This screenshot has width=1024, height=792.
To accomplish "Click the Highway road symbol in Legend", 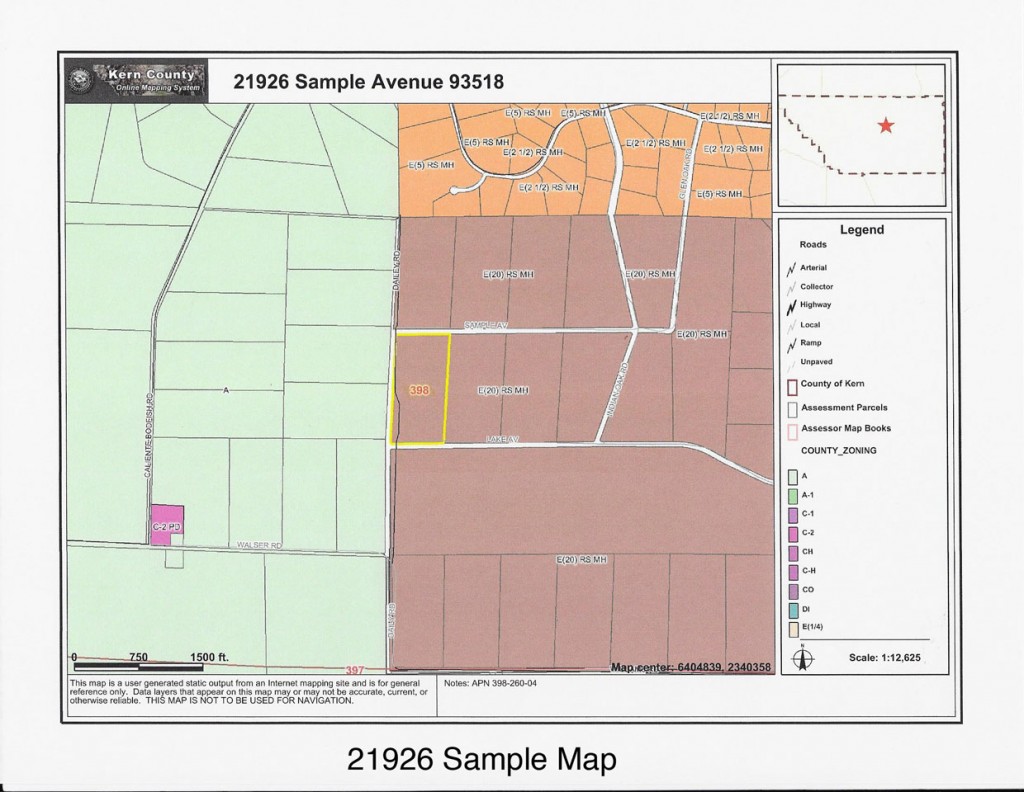I will pyautogui.click(x=790, y=304).
